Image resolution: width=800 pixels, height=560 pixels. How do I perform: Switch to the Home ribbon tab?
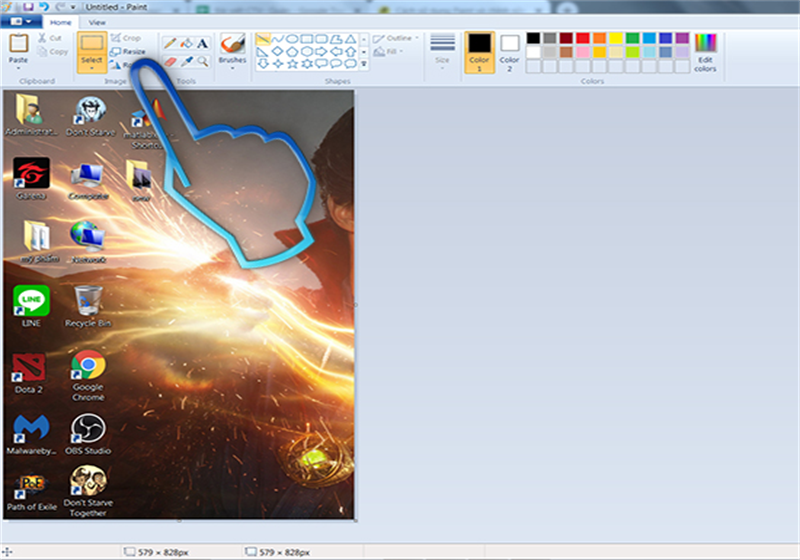pyautogui.click(x=61, y=22)
